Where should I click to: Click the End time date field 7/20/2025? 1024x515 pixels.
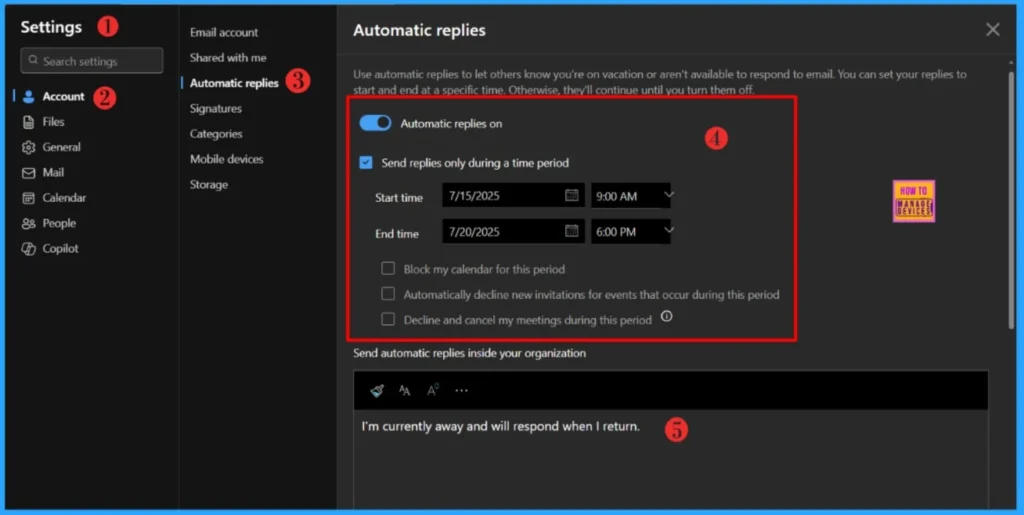pos(513,230)
